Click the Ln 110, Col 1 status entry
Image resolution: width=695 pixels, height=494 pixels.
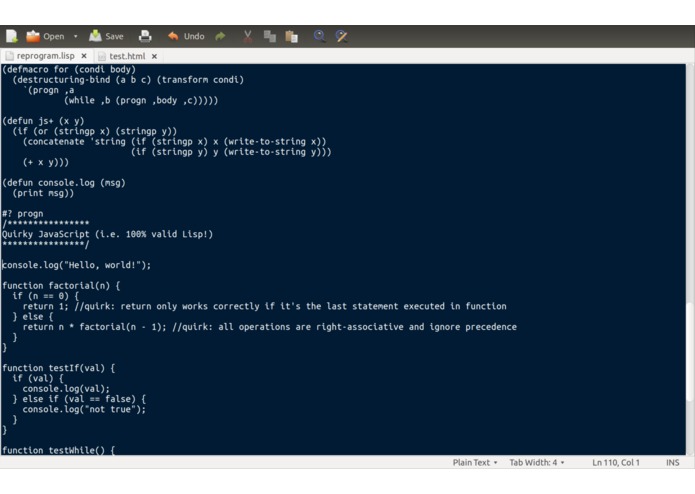click(616, 462)
